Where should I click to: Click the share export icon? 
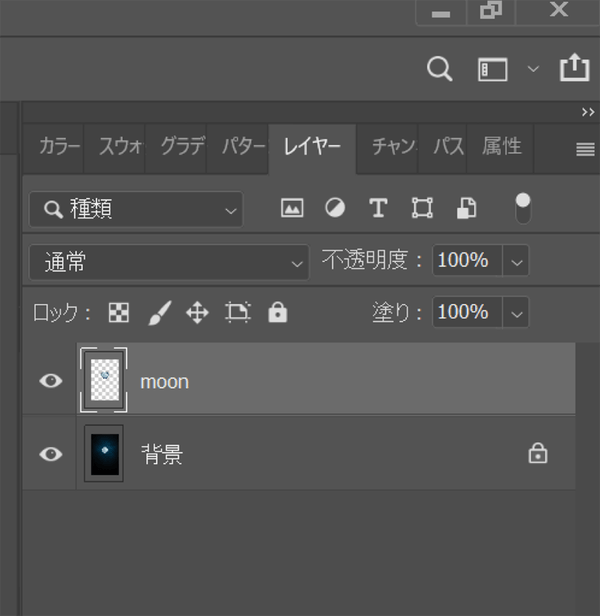(x=574, y=67)
